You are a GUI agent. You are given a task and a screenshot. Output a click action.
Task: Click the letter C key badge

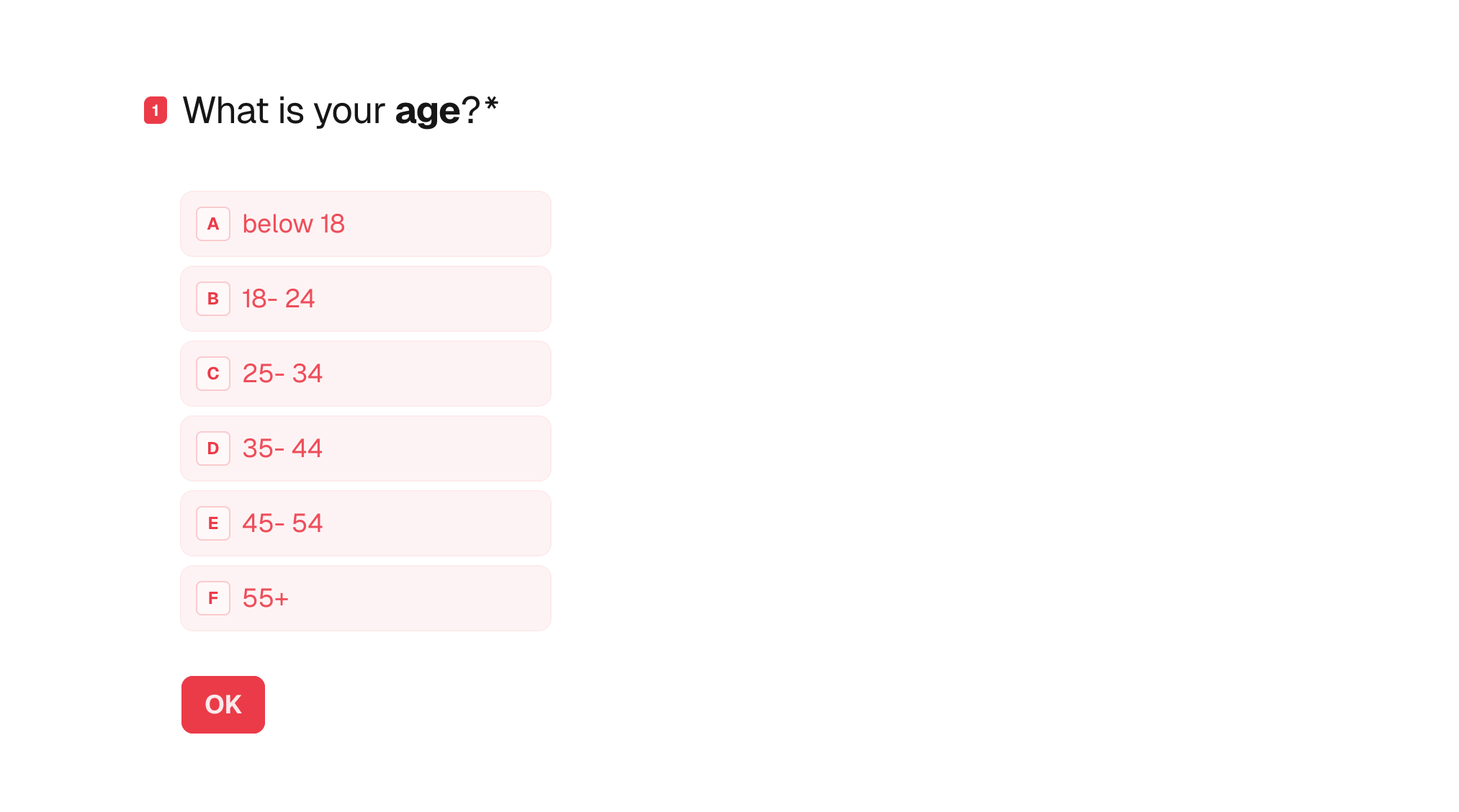click(x=213, y=374)
